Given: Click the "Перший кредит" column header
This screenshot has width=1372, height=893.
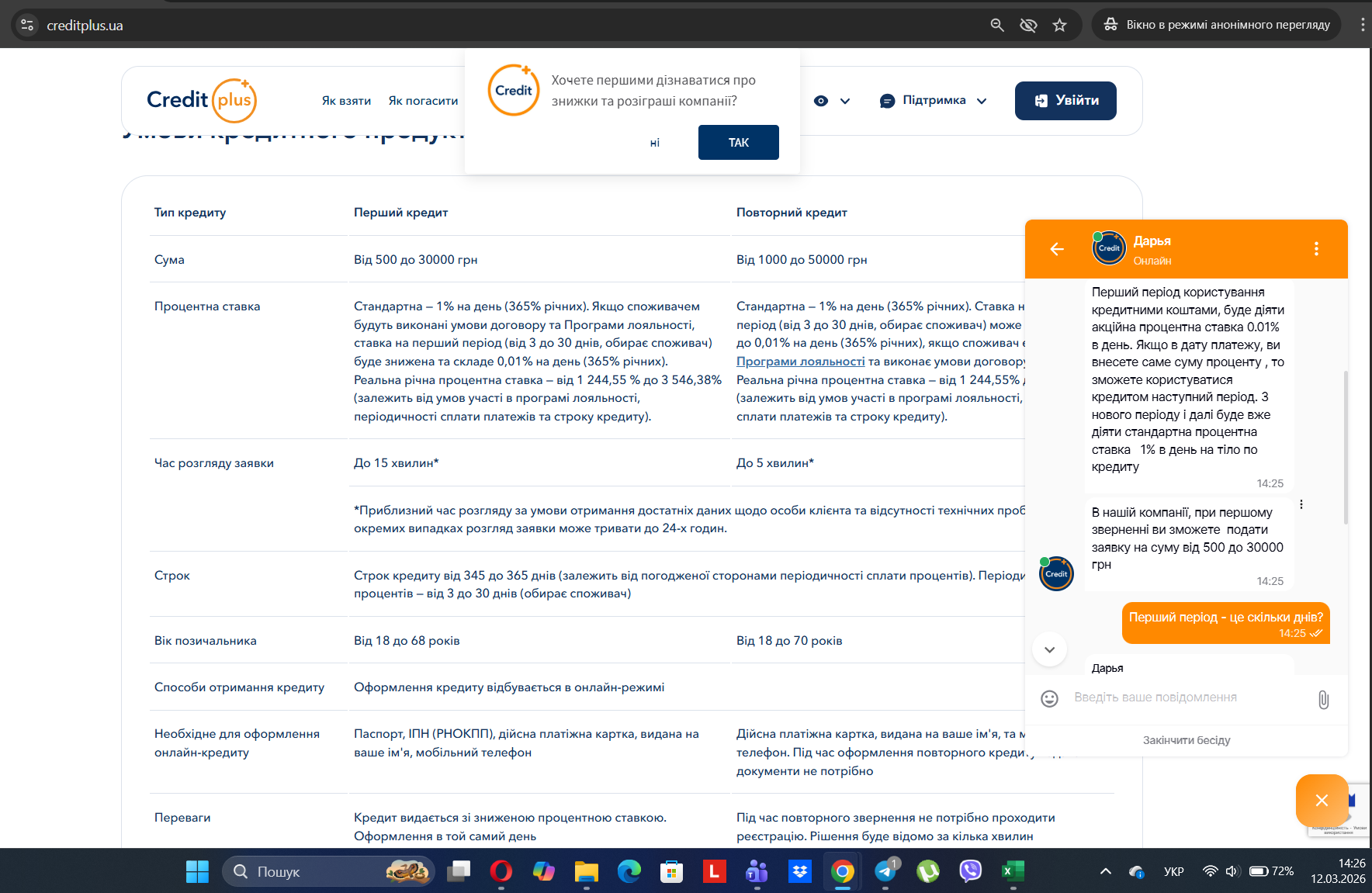Looking at the screenshot, I should pyautogui.click(x=400, y=213).
